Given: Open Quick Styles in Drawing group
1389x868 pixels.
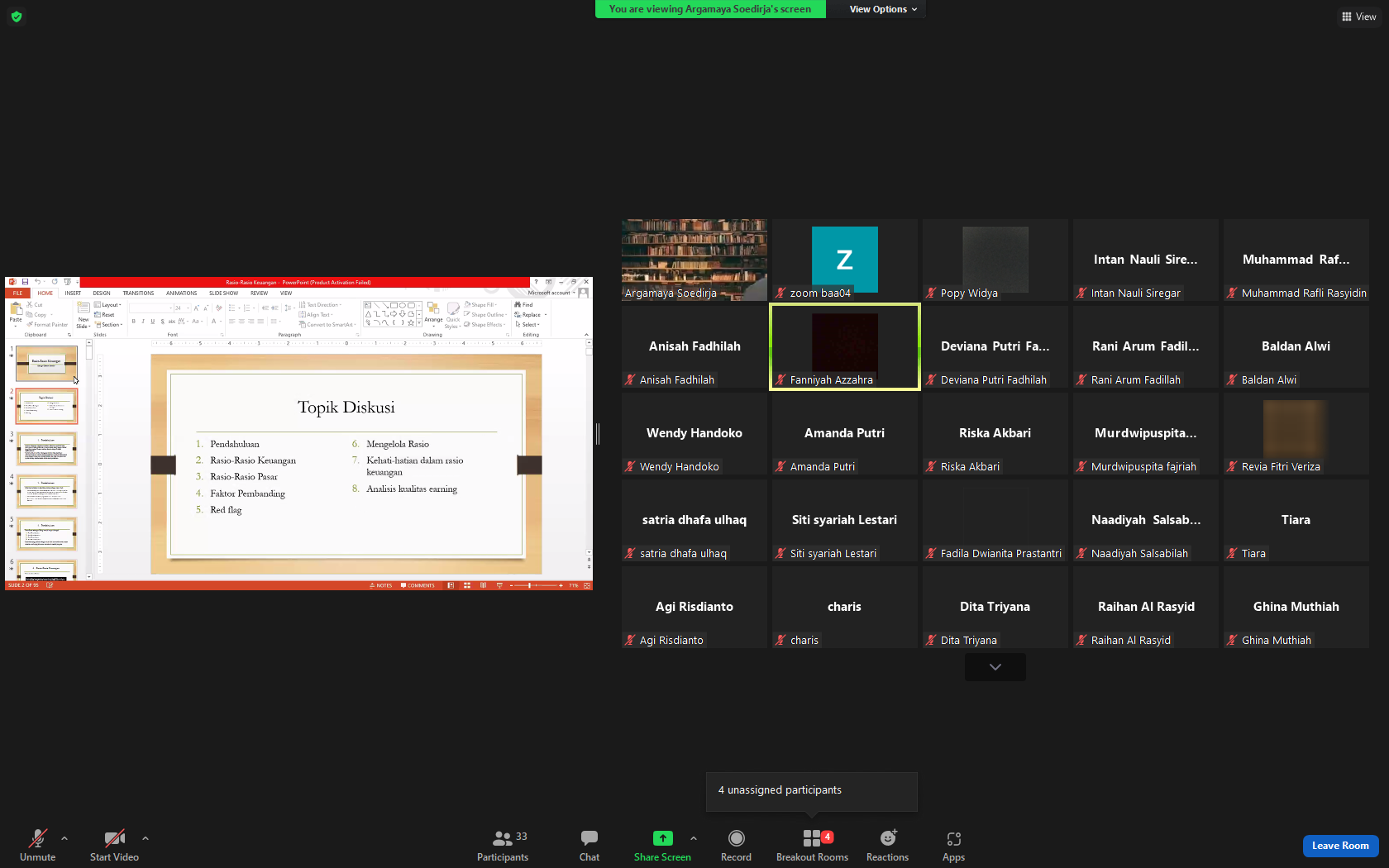Looking at the screenshot, I should pos(453,315).
